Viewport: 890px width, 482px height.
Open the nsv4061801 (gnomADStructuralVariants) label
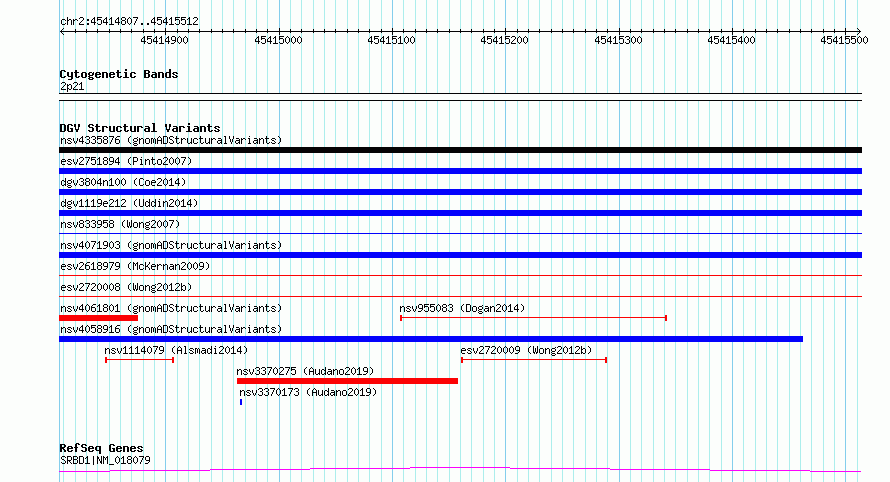click(x=171, y=308)
